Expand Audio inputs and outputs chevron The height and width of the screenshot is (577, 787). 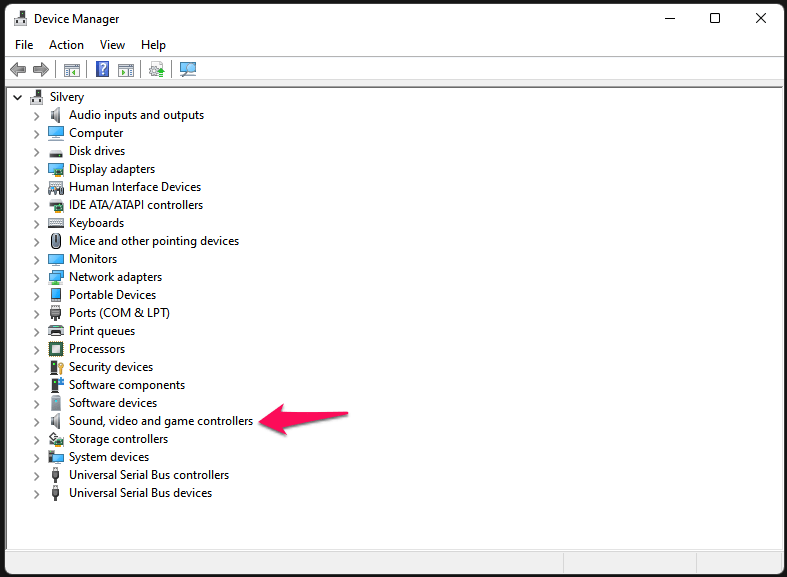coord(36,116)
